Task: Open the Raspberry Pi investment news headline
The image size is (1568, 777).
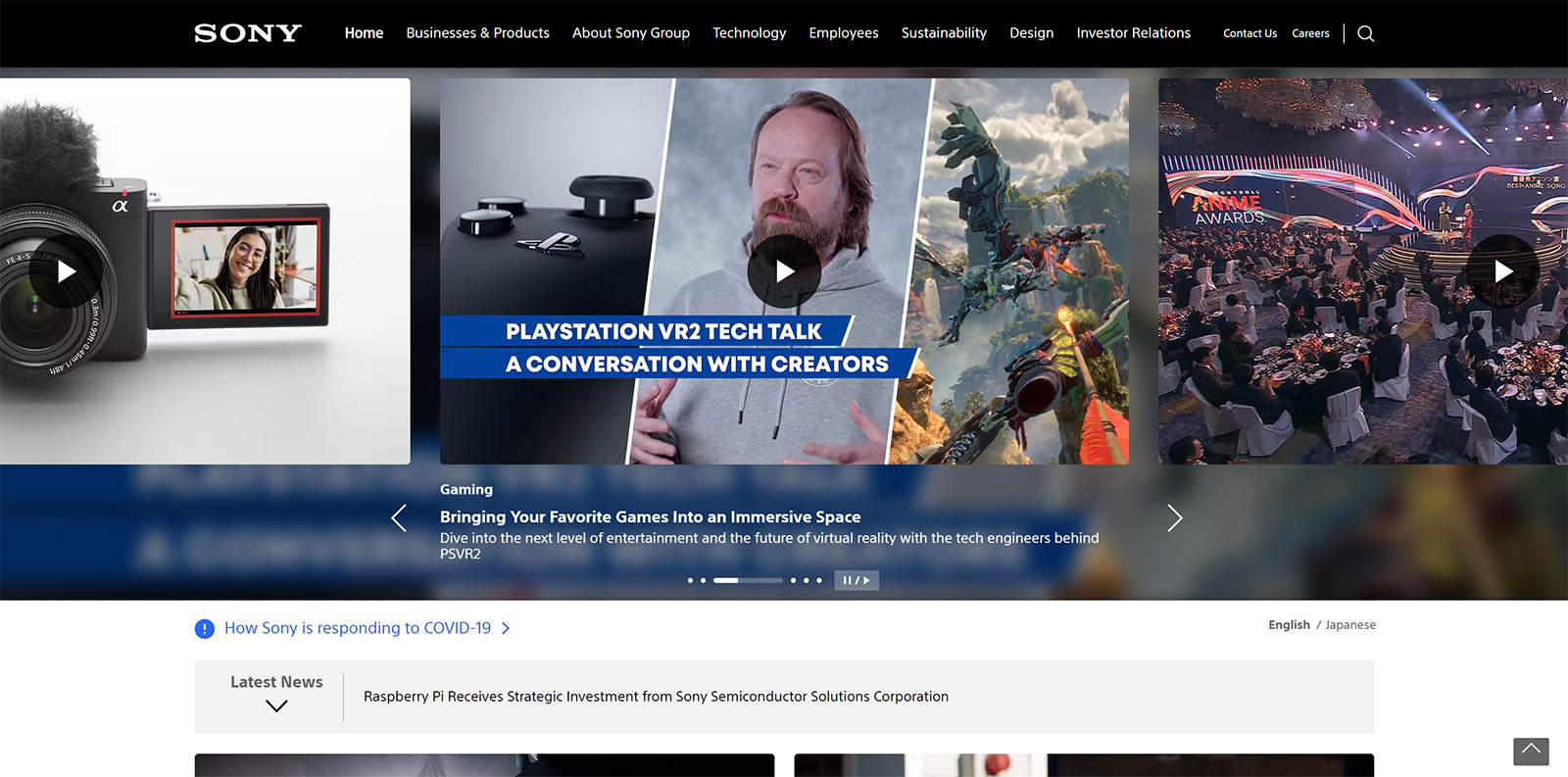Action: coord(656,697)
